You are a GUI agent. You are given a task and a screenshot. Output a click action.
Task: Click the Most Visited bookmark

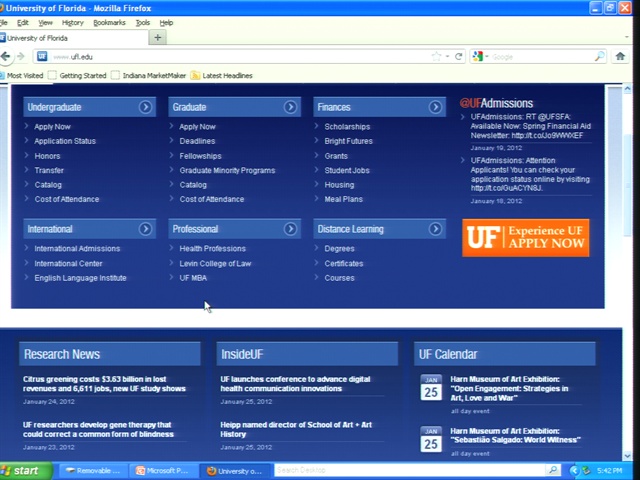click(x=21, y=76)
